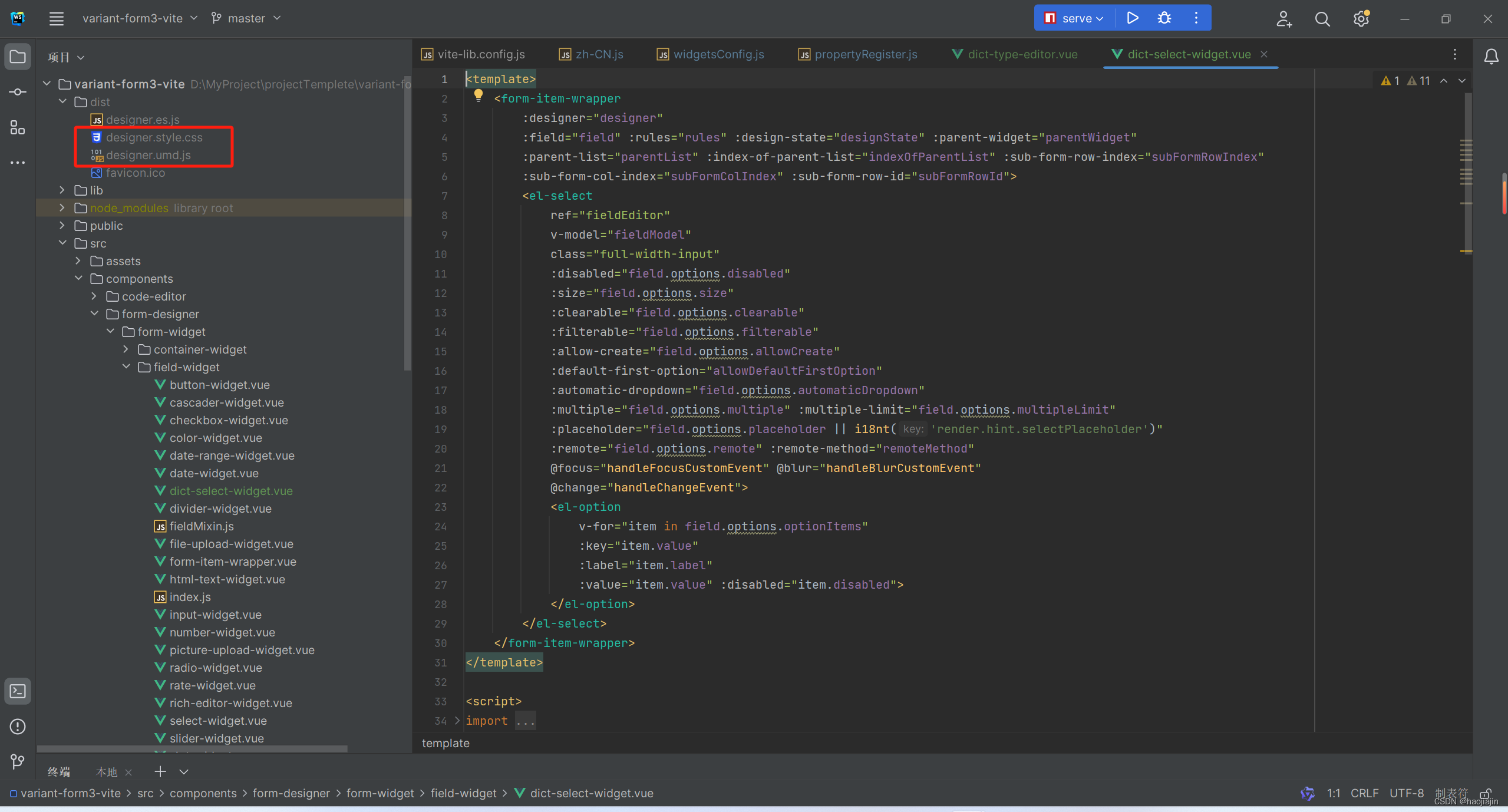The width and height of the screenshot is (1508, 812).
Task: Expand folded import block on line 34
Action: 457,721
